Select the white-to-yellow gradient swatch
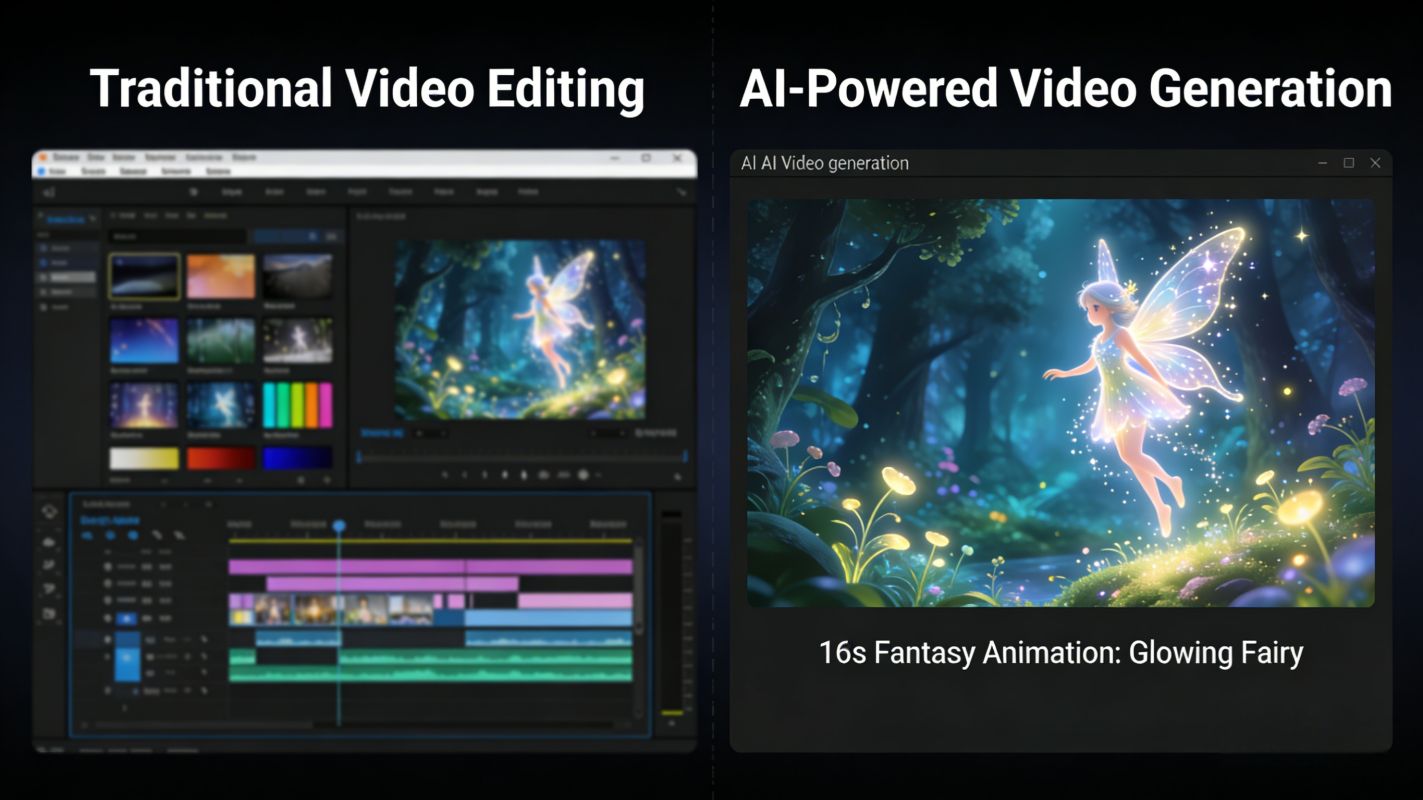The height and width of the screenshot is (800, 1423). (x=144, y=458)
